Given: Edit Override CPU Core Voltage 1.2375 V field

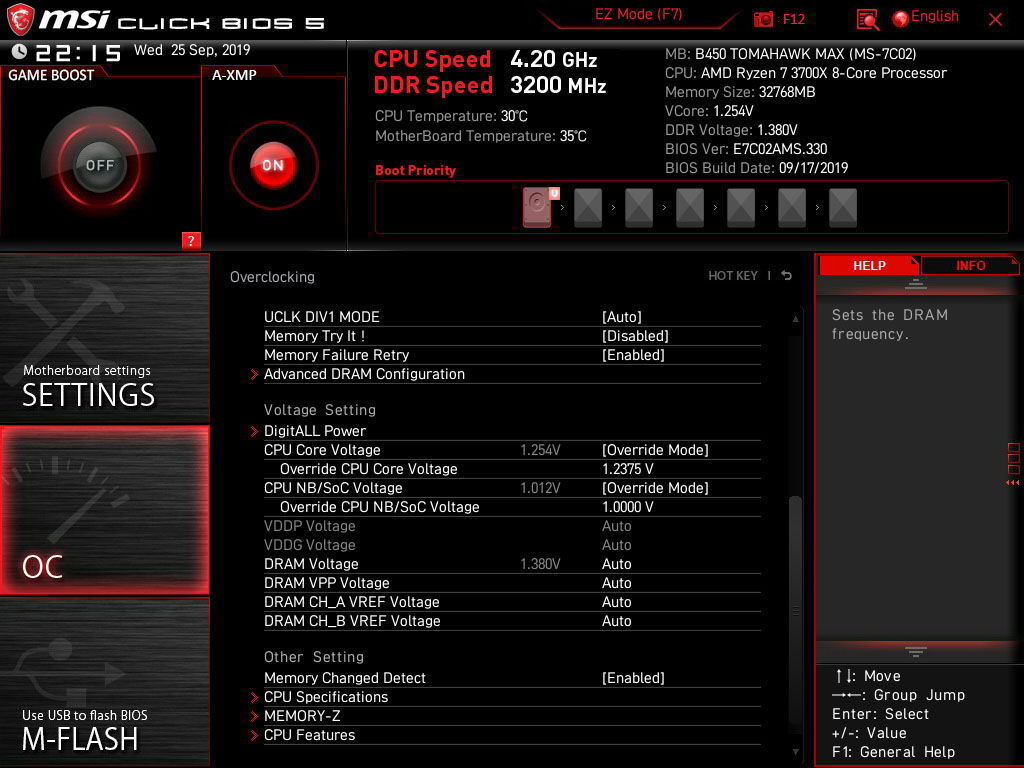Looking at the screenshot, I should click(628, 469).
